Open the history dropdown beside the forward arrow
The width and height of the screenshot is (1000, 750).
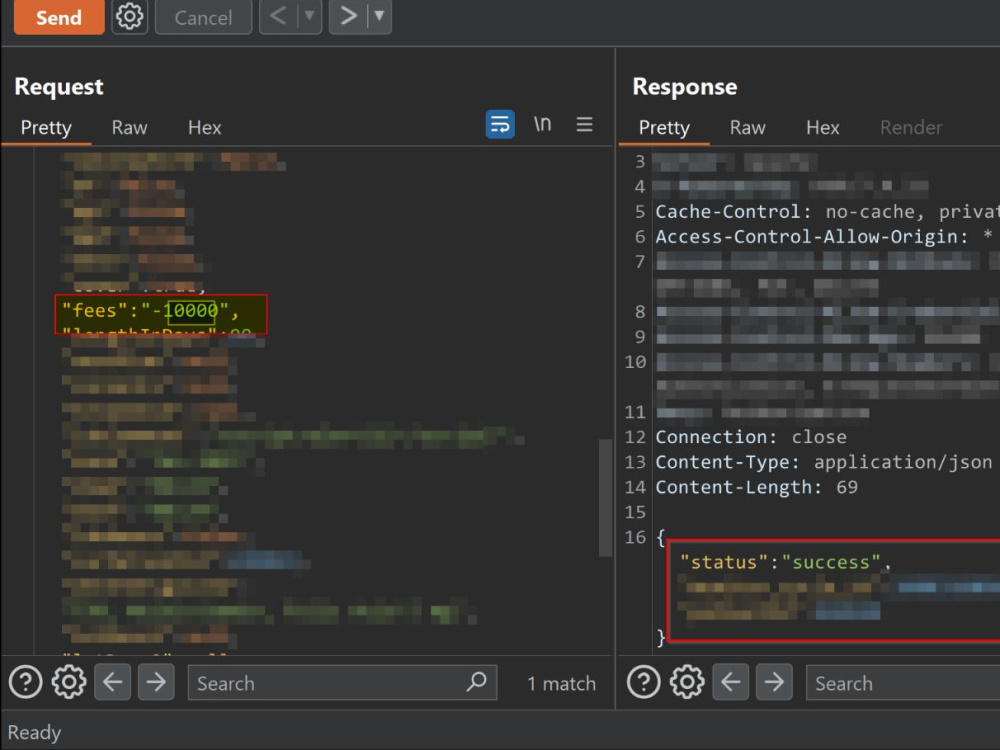click(x=379, y=15)
